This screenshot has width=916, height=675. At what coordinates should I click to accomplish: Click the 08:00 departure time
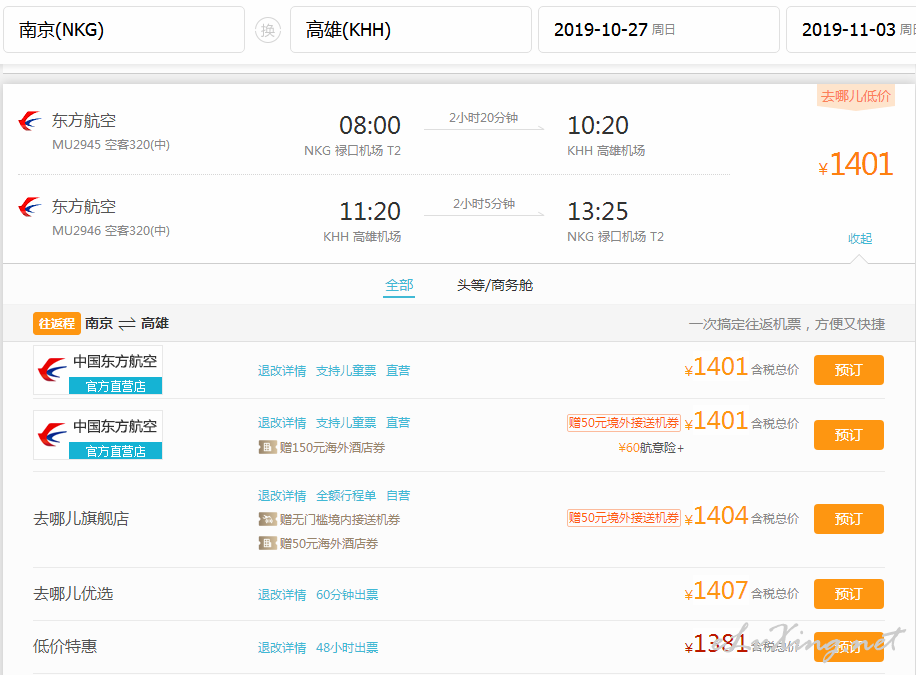coord(370,125)
